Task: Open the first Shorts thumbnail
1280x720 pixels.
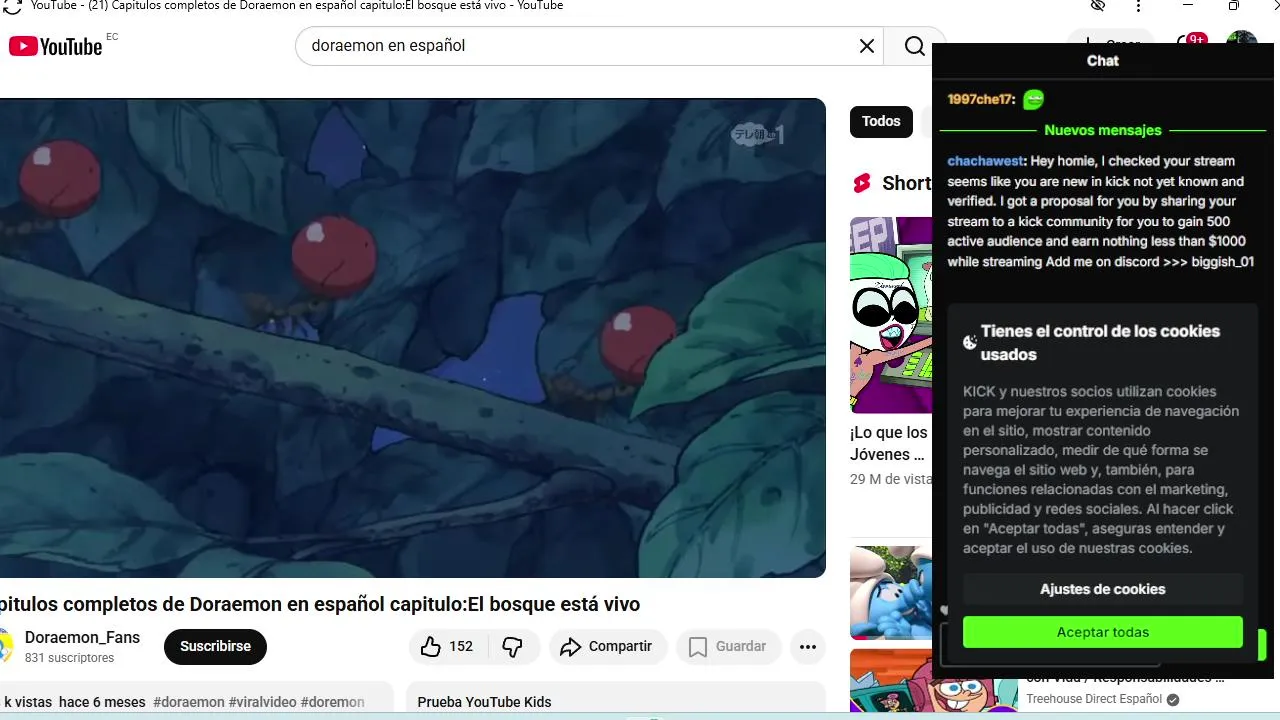Action: tap(891, 315)
